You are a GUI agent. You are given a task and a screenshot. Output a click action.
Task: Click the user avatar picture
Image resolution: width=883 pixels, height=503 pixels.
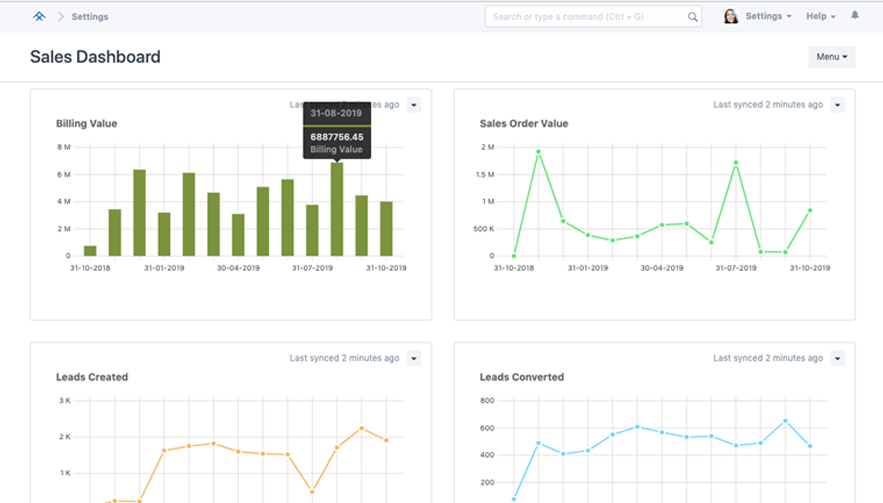click(731, 17)
